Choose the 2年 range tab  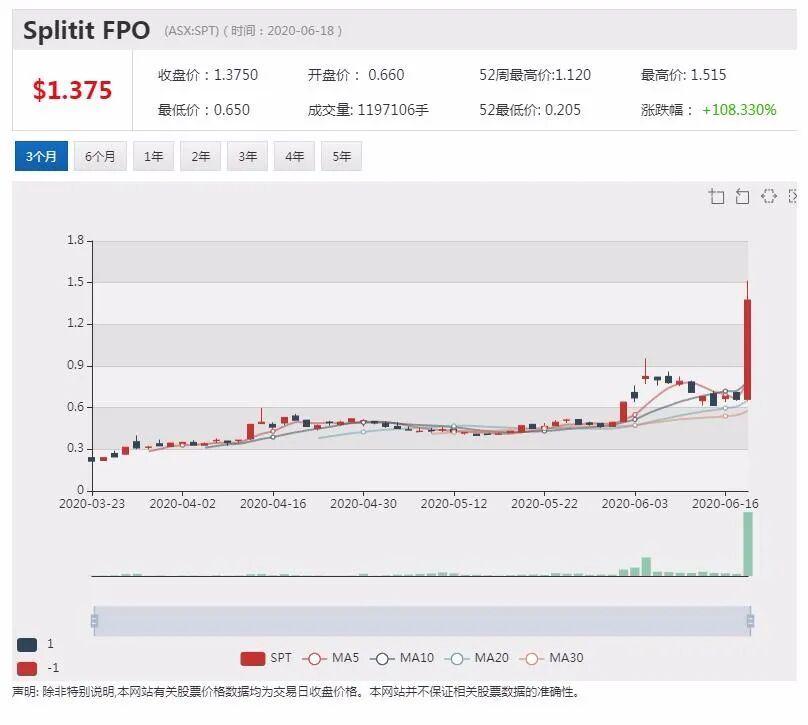[200, 156]
